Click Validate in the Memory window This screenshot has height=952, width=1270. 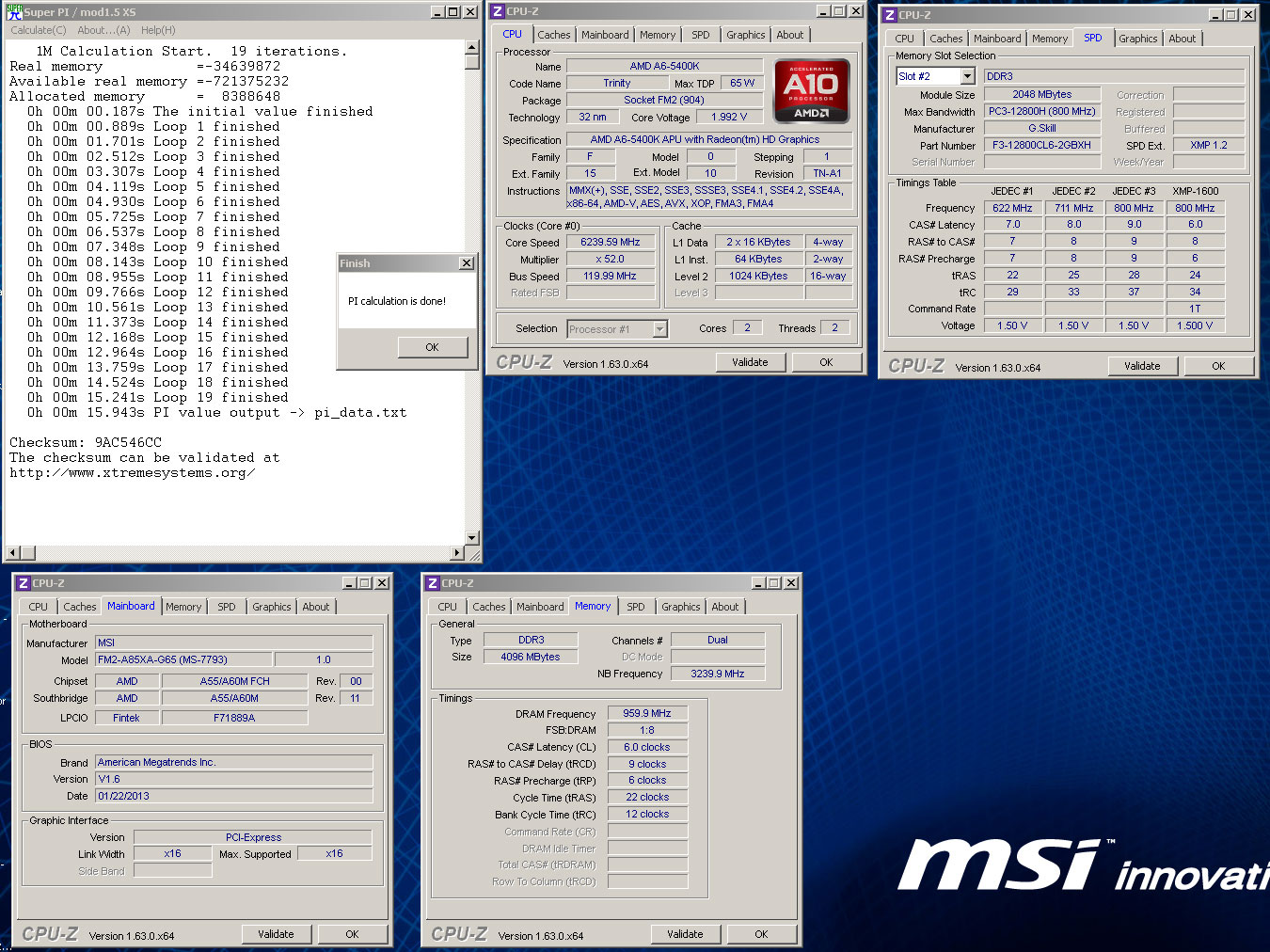[685, 934]
